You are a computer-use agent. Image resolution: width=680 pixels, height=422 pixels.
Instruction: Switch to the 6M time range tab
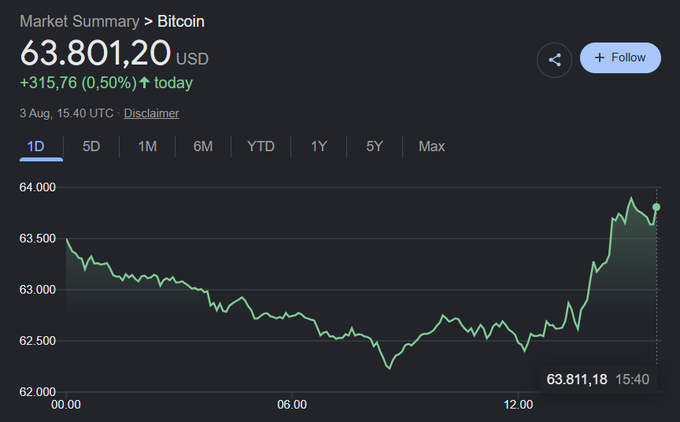click(x=203, y=147)
